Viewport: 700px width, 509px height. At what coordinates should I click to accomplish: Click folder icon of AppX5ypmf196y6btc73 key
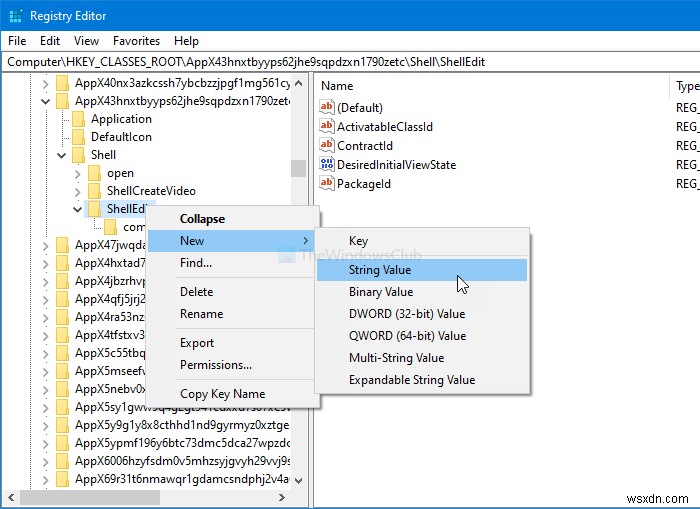[62, 443]
